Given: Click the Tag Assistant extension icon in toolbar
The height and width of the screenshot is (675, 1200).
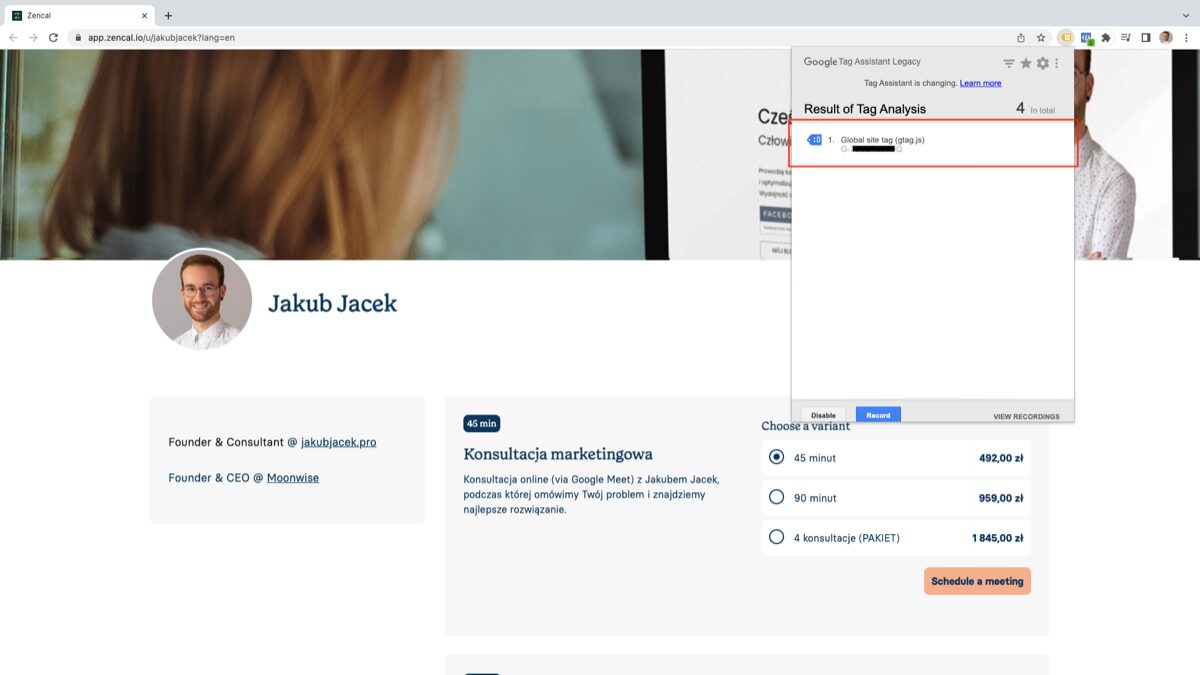Looking at the screenshot, I should (1066, 38).
